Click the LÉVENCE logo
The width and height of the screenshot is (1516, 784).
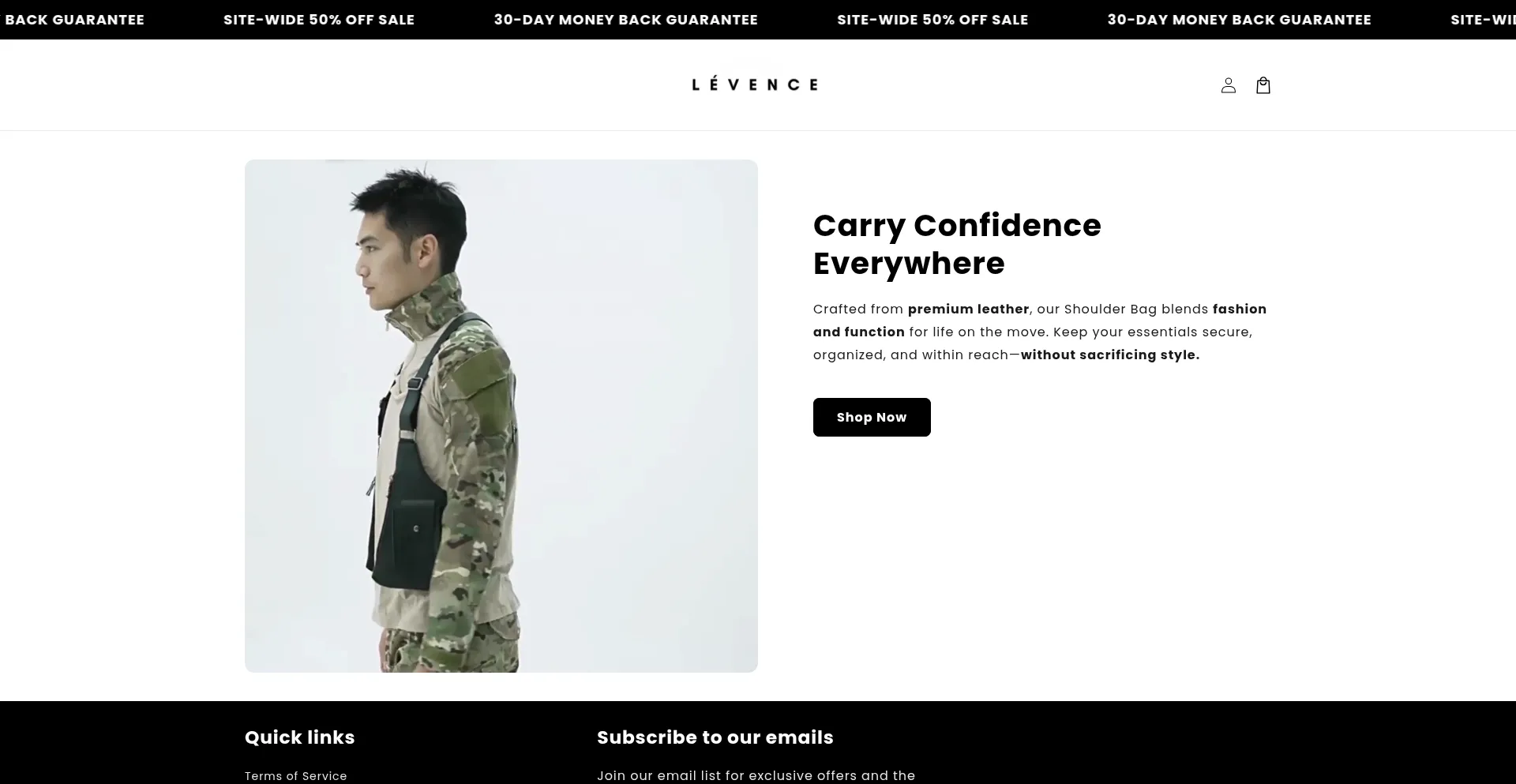pyautogui.click(x=755, y=84)
